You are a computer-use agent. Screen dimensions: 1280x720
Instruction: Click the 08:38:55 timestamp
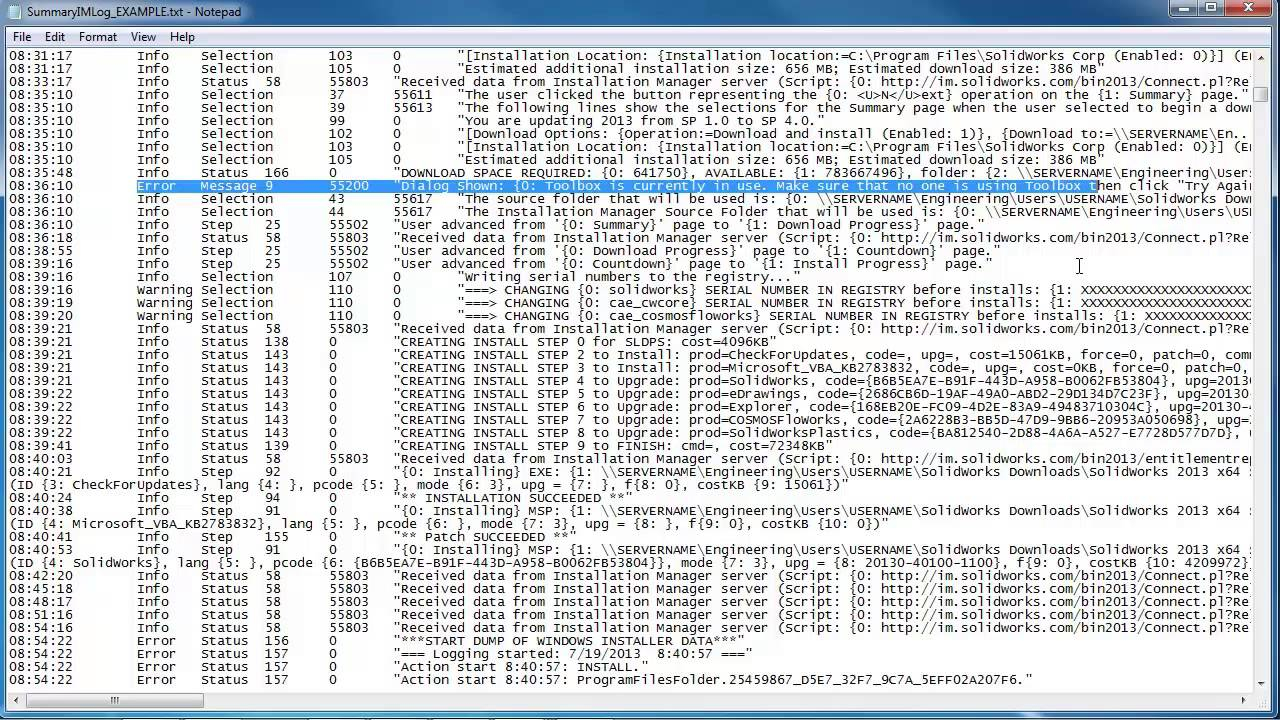[x=41, y=251]
